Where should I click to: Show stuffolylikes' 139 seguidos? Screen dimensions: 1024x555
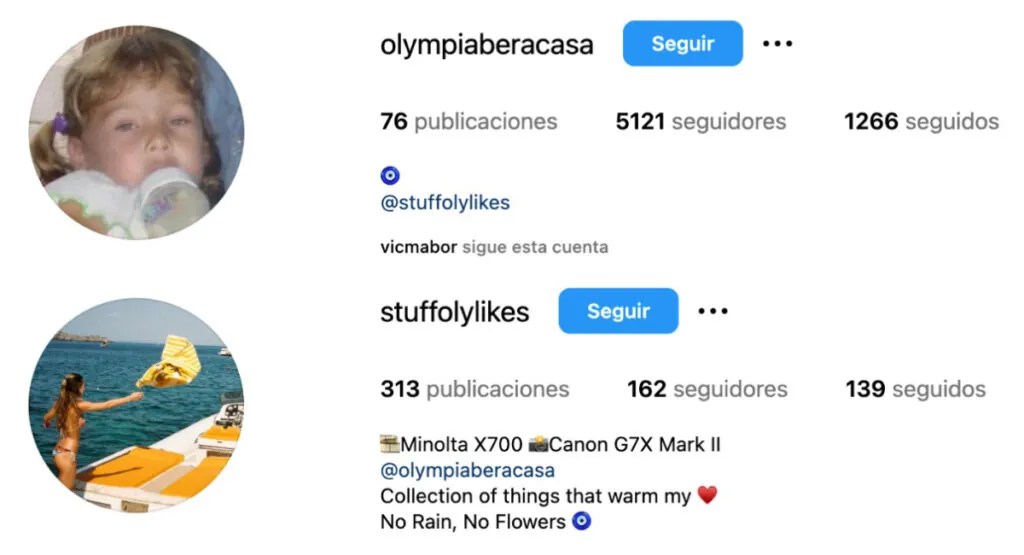(916, 389)
